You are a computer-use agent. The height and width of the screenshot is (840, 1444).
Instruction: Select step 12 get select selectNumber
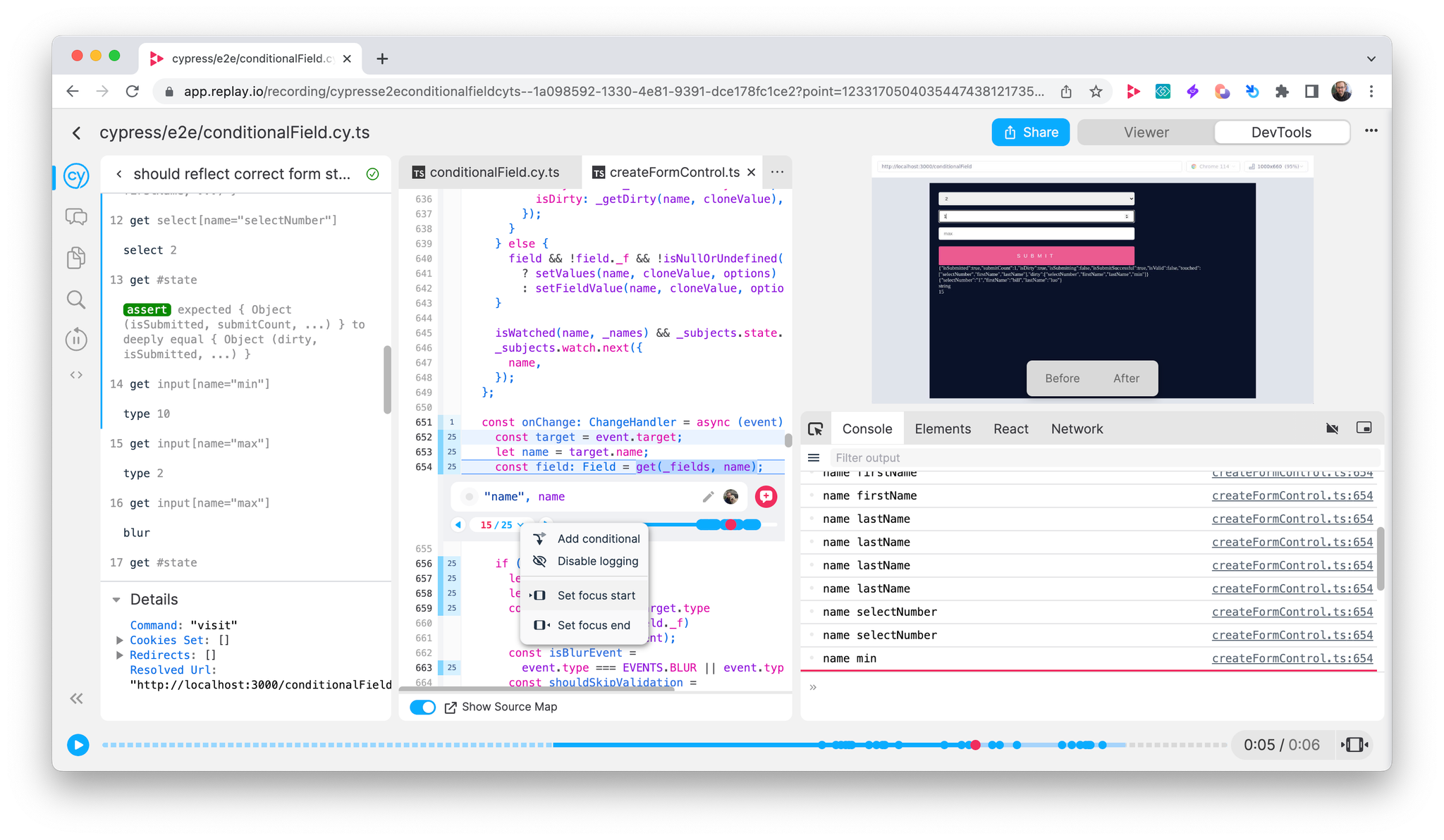click(245, 221)
